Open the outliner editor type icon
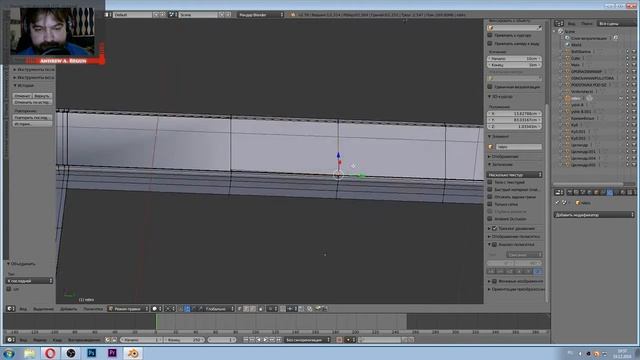Image resolution: width=640 pixels, height=360 pixels. (x=559, y=24)
